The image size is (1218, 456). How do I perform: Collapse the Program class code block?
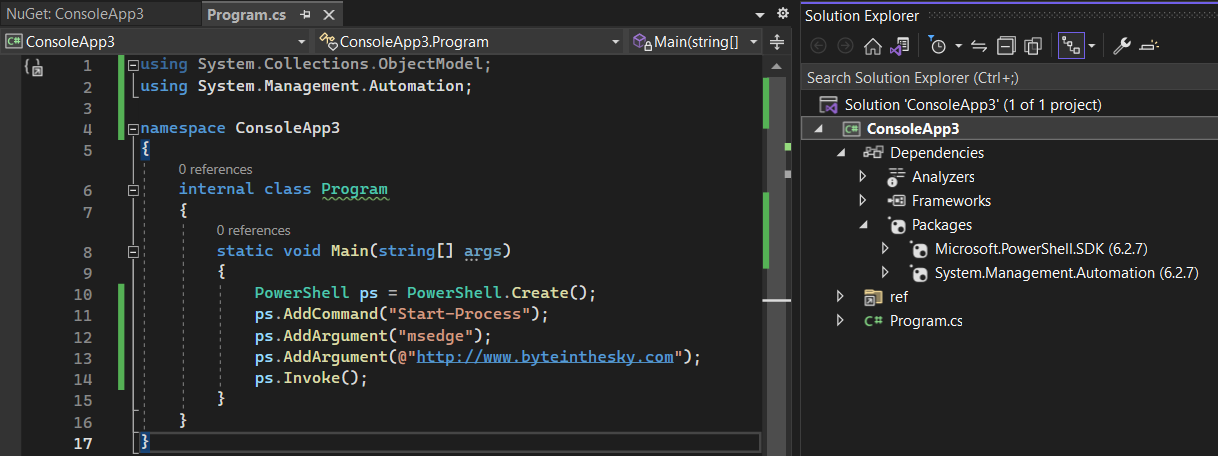tap(133, 190)
